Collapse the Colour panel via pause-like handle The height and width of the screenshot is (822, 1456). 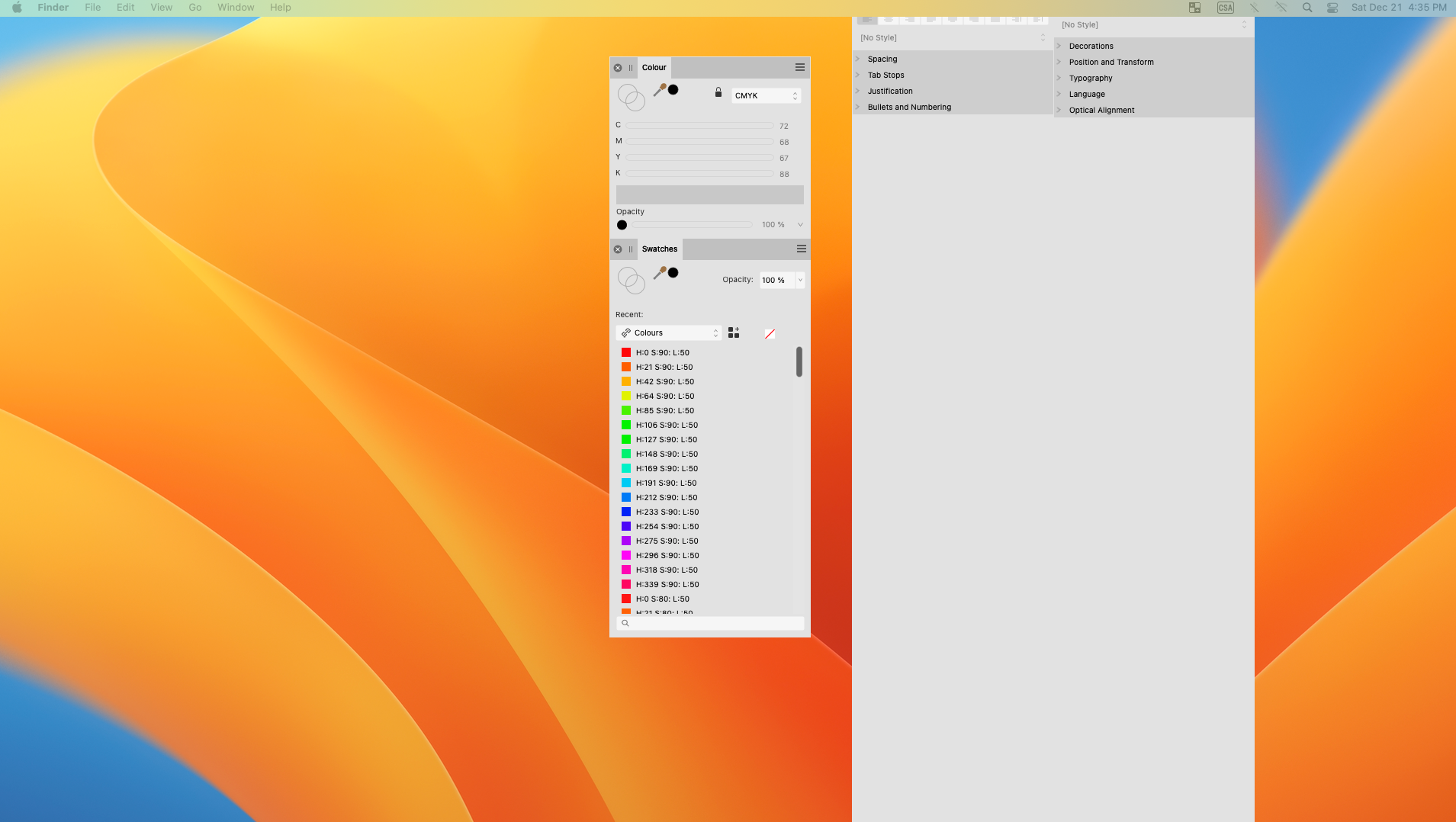(x=631, y=68)
